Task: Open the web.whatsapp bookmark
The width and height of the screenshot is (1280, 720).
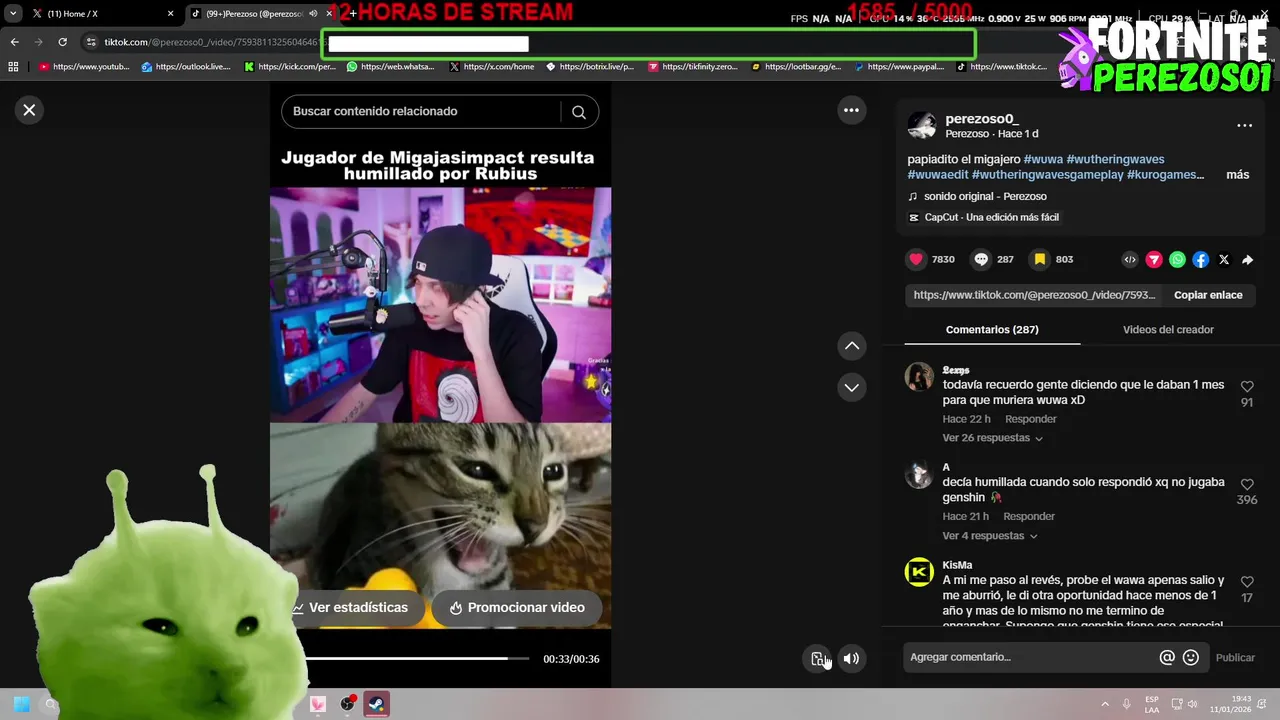Action: (391, 67)
